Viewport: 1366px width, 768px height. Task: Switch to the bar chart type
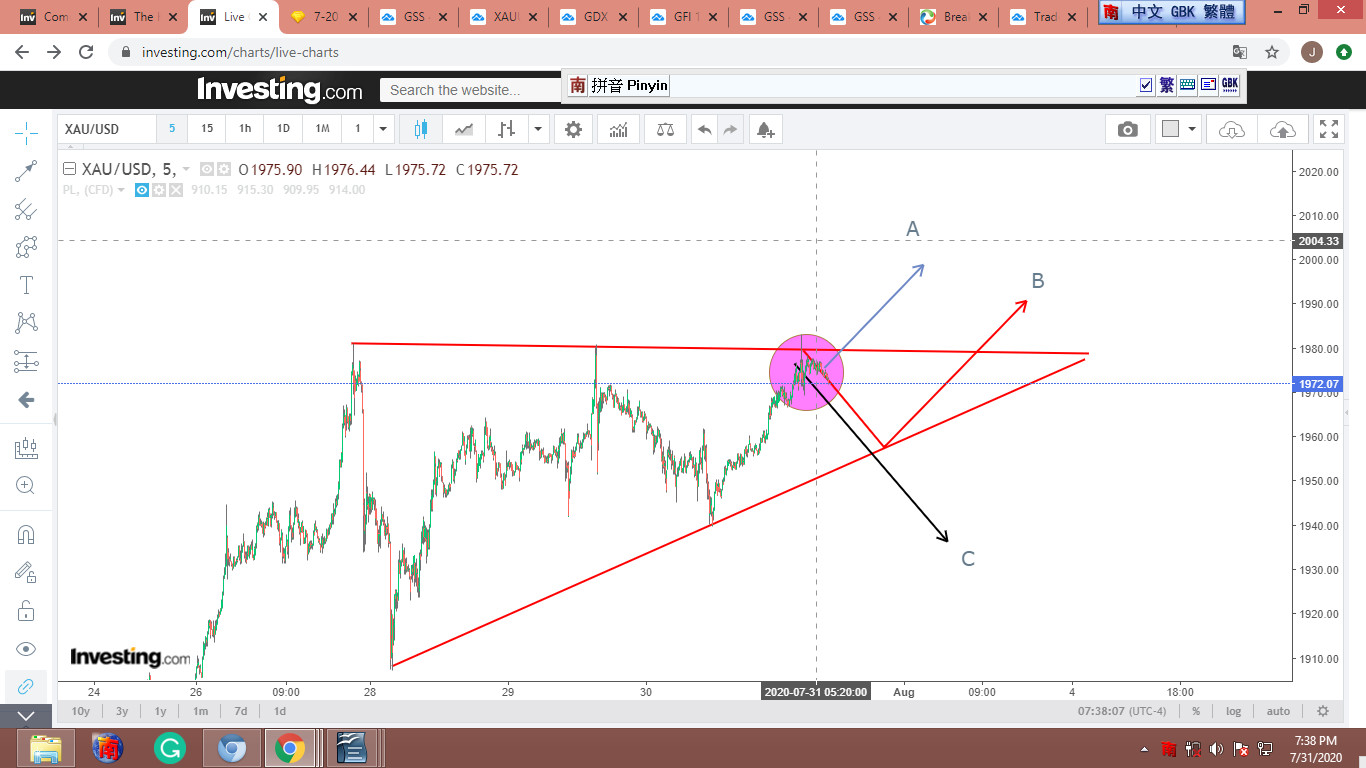pyautogui.click(x=508, y=129)
